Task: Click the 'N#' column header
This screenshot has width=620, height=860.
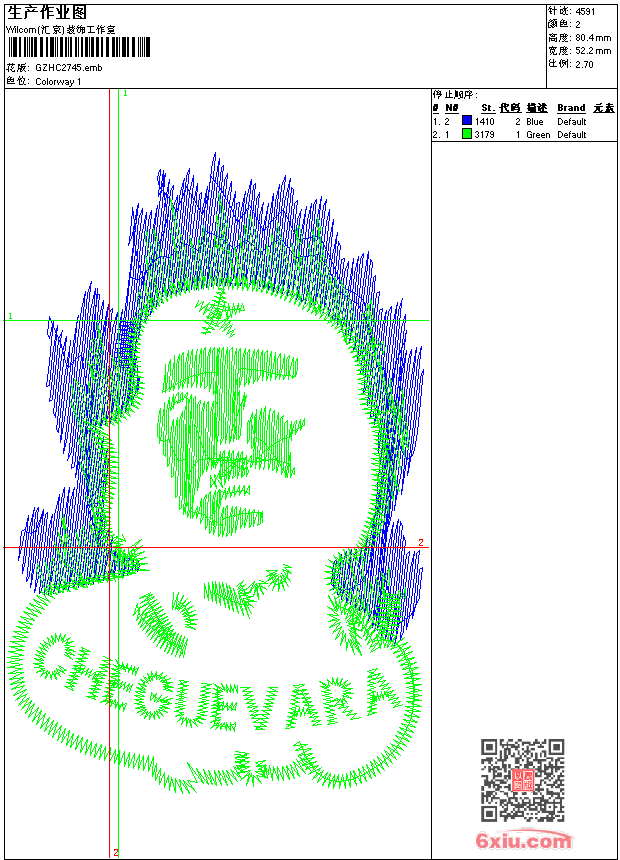Action: pyautogui.click(x=452, y=108)
